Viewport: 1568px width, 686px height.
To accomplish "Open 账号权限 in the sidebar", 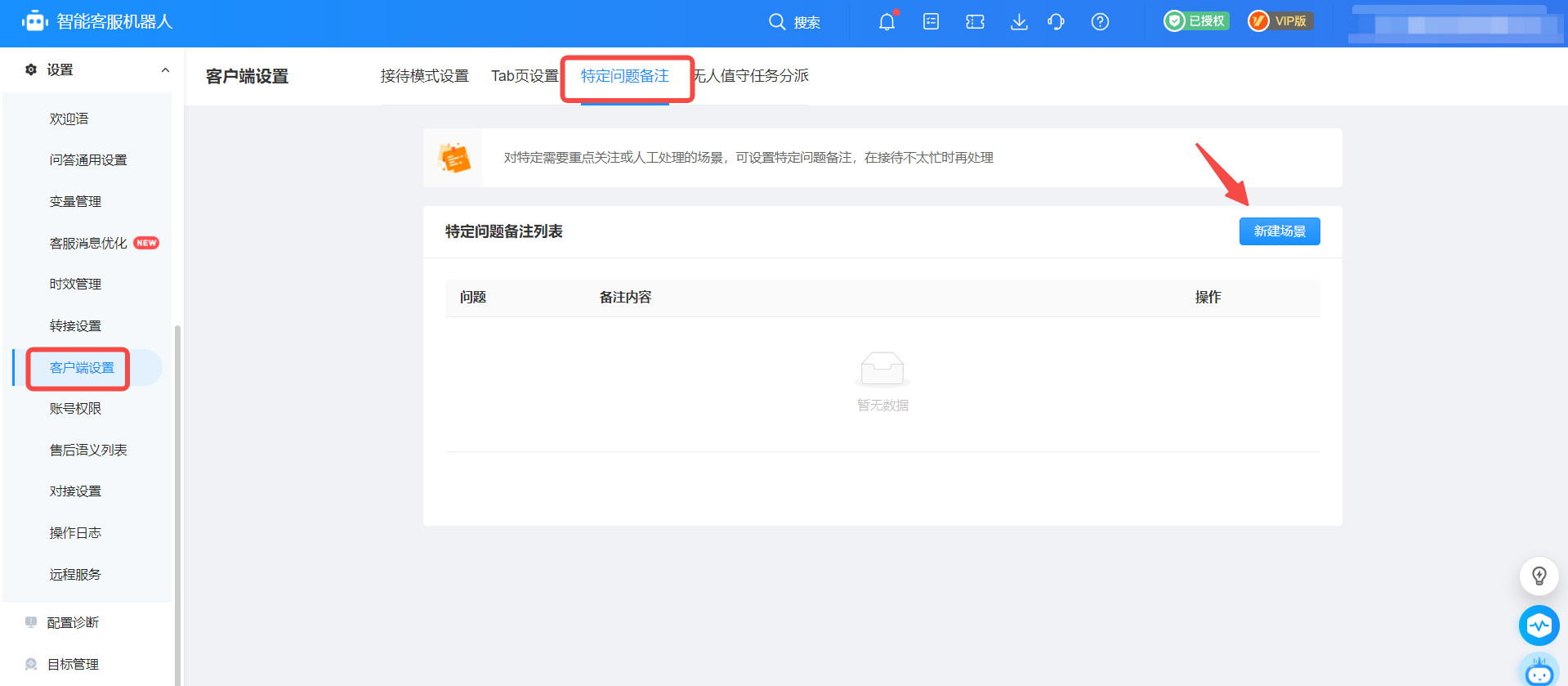I will click(x=75, y=409).
